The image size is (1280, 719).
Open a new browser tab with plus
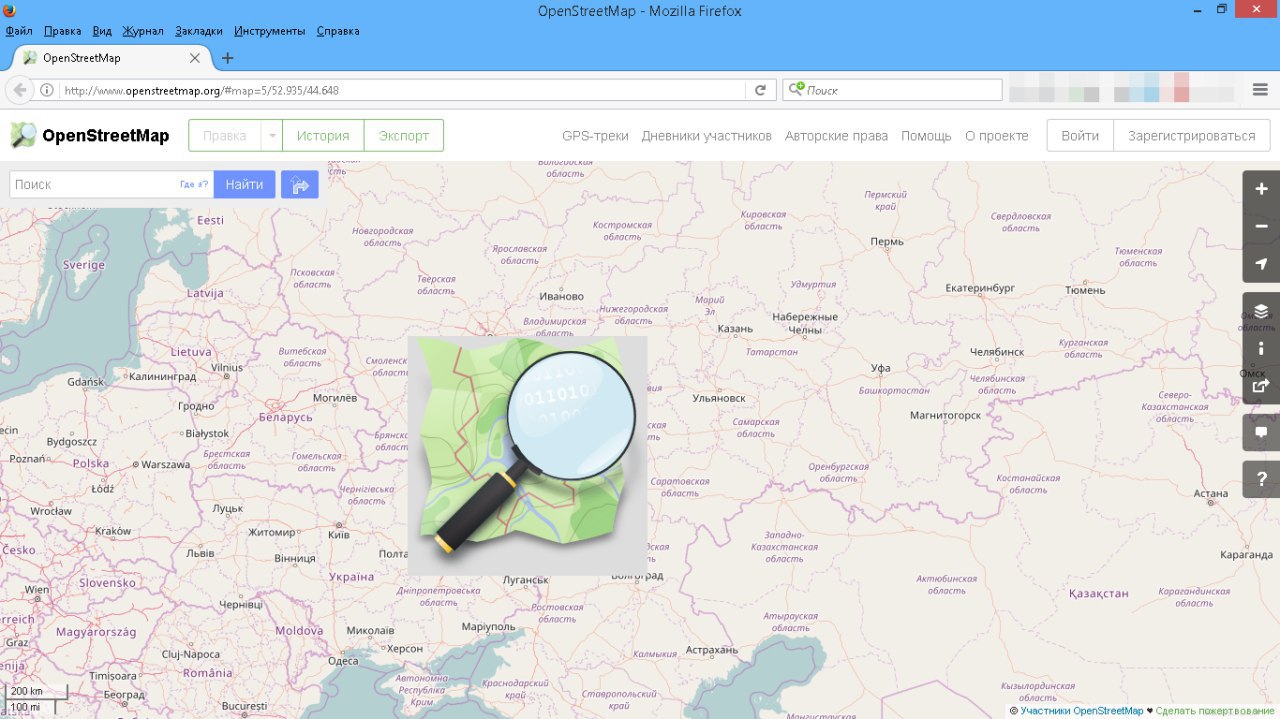[x=227, y=58]
